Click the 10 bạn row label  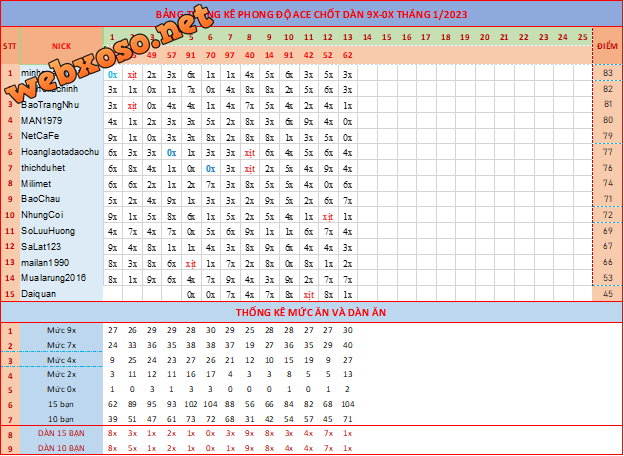61,419
